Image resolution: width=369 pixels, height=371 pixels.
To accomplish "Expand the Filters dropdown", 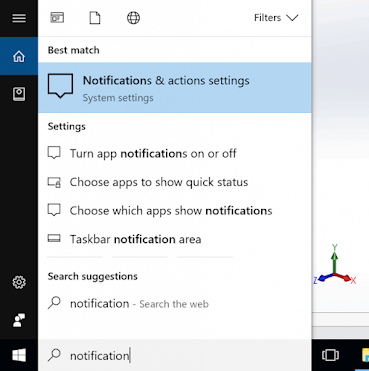I will [276, 18].
